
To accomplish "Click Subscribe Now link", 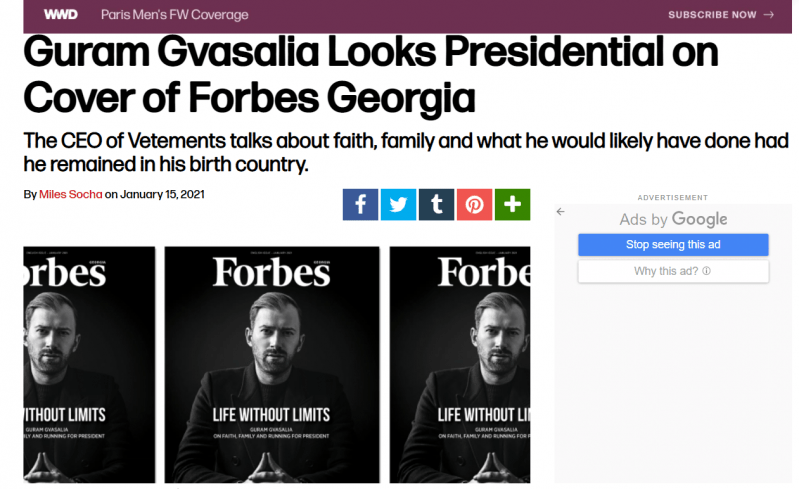I will click(712, 15).
